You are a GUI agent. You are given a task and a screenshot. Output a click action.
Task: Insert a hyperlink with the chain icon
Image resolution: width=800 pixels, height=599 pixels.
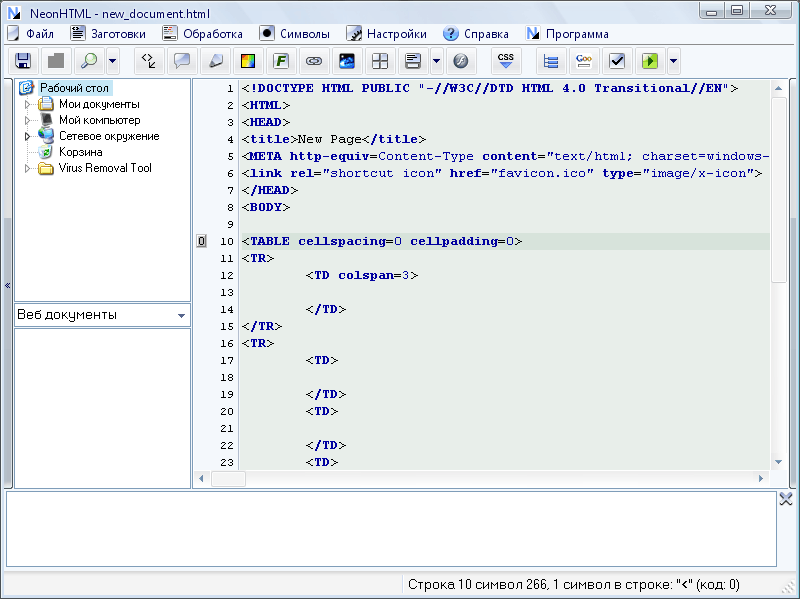314,61
